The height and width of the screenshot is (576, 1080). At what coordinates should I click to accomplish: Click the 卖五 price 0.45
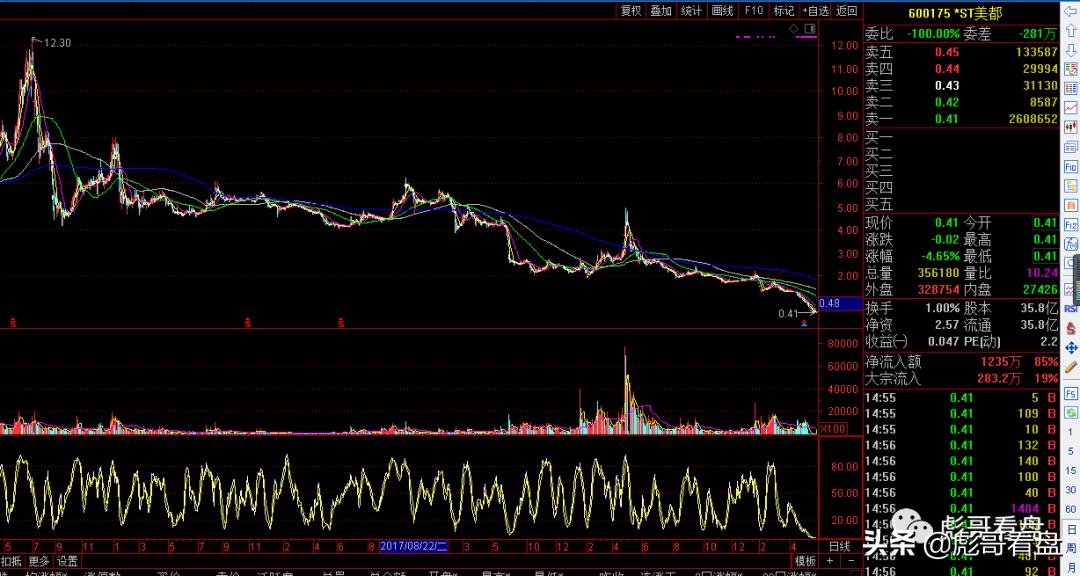(947, 52)
